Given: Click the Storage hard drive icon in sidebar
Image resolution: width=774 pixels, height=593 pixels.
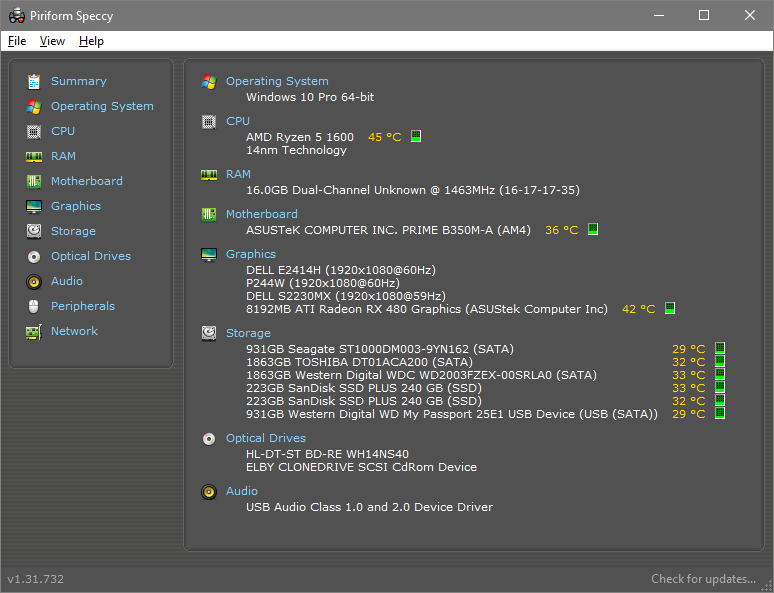Looking at the screenshot, I should tap(34, 231).
